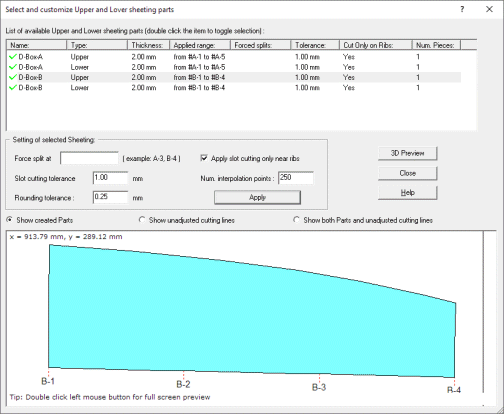Click the Num. Pieces column header
The height and width of the screenshot is (414, 504).
tap(436, 45)
